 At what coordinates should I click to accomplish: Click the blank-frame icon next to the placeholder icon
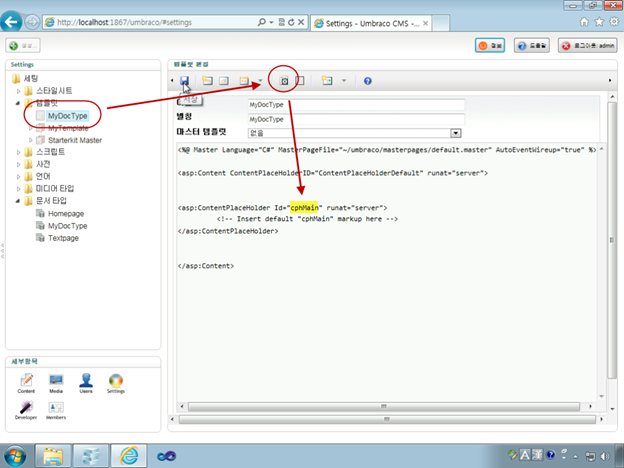click(x=300, y=81)
